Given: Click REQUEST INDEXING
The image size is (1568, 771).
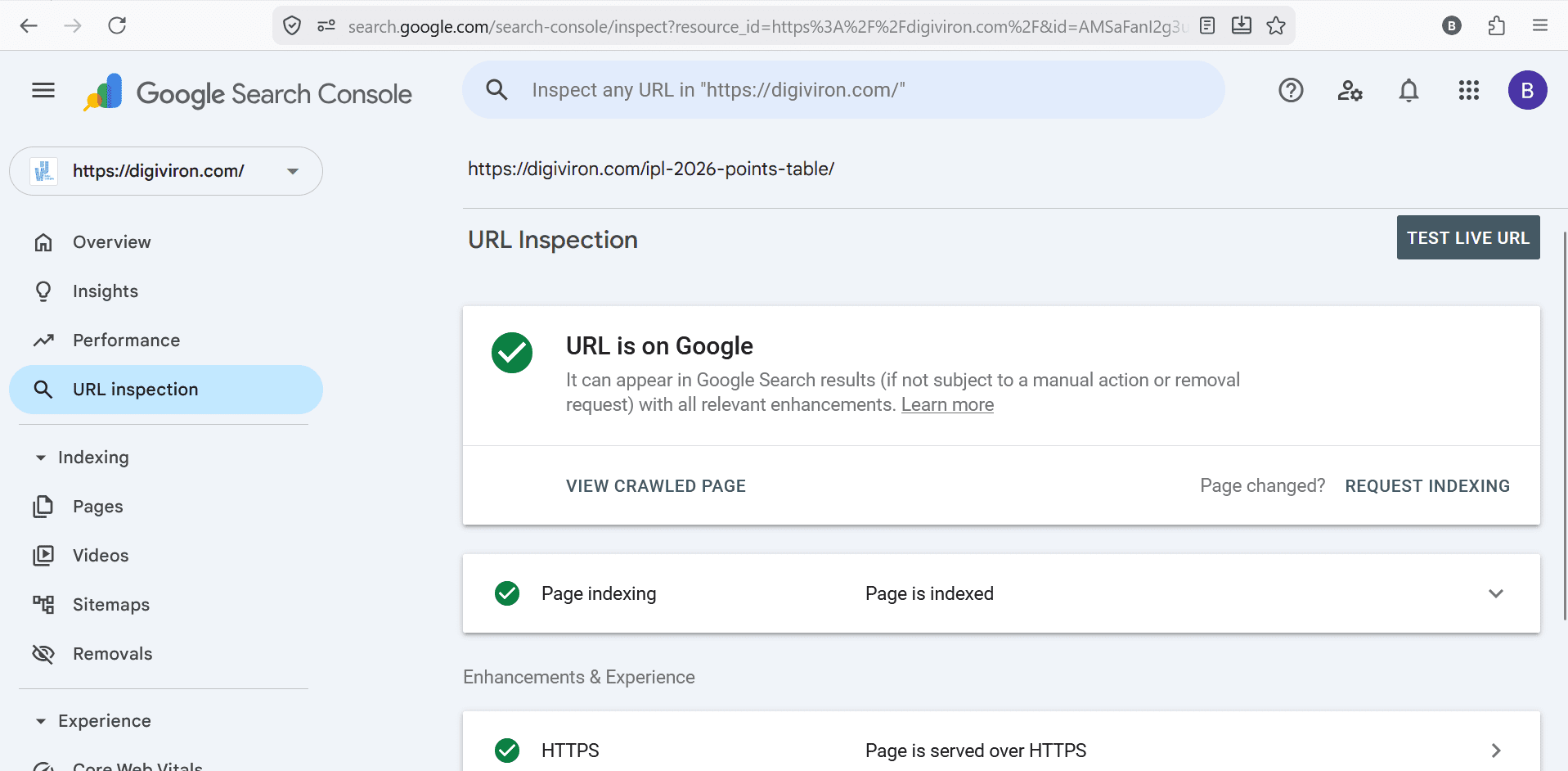Looking at the screenshot, I should [x=1427, y=486].
